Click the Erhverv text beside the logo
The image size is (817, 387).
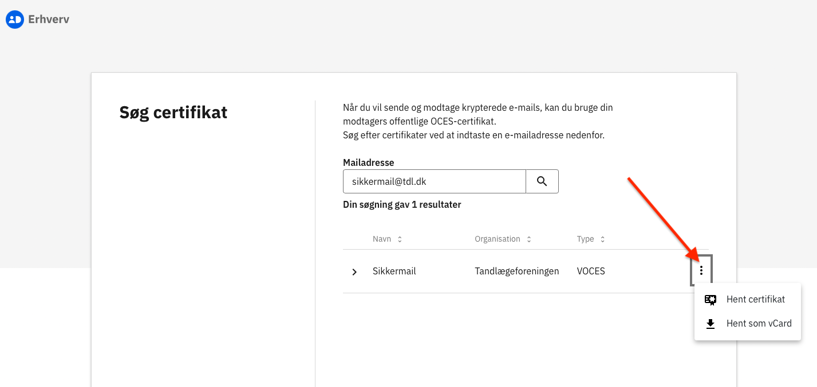48,20
